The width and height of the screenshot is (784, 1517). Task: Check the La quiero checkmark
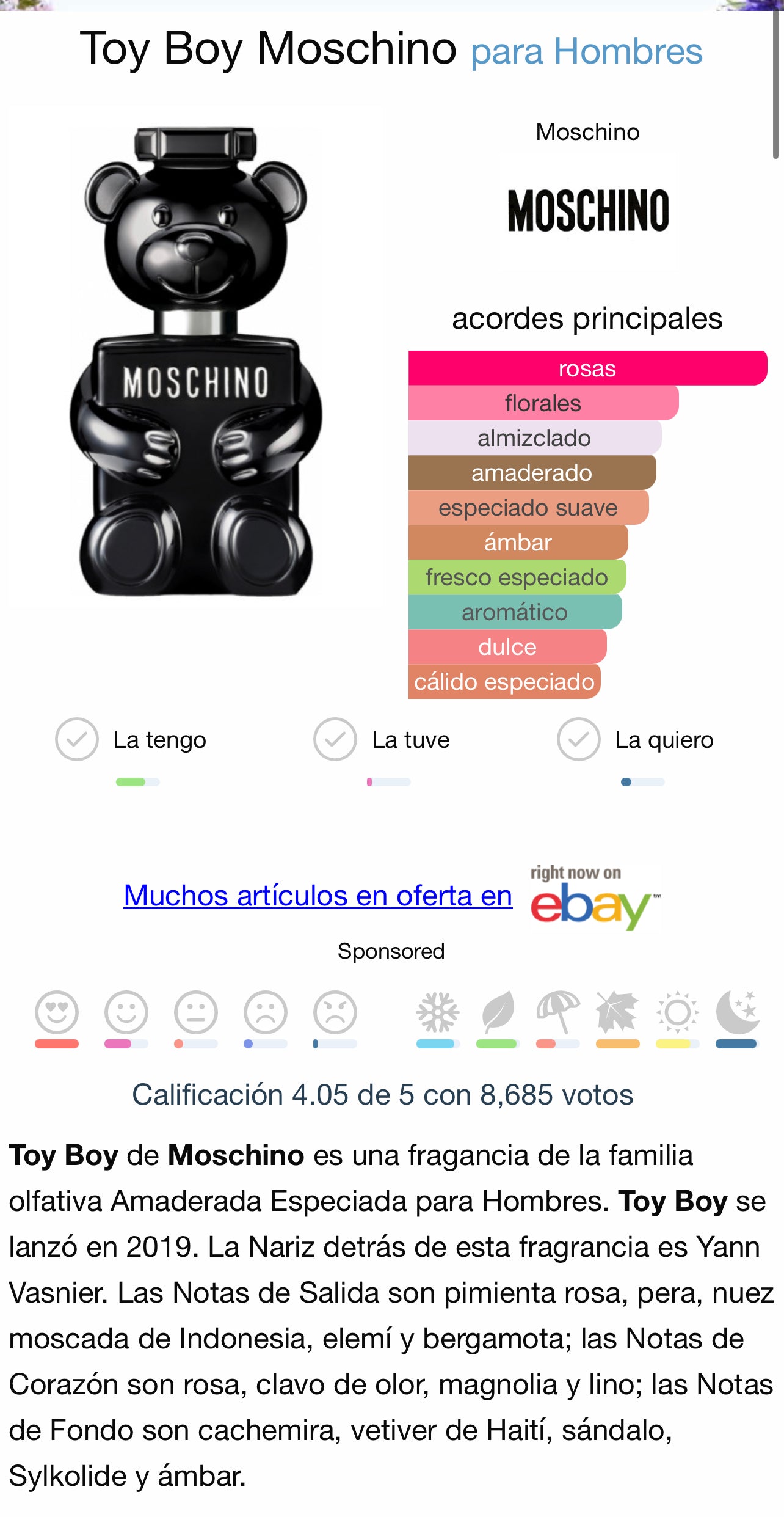pyautogui.click(x=579, y=739)
